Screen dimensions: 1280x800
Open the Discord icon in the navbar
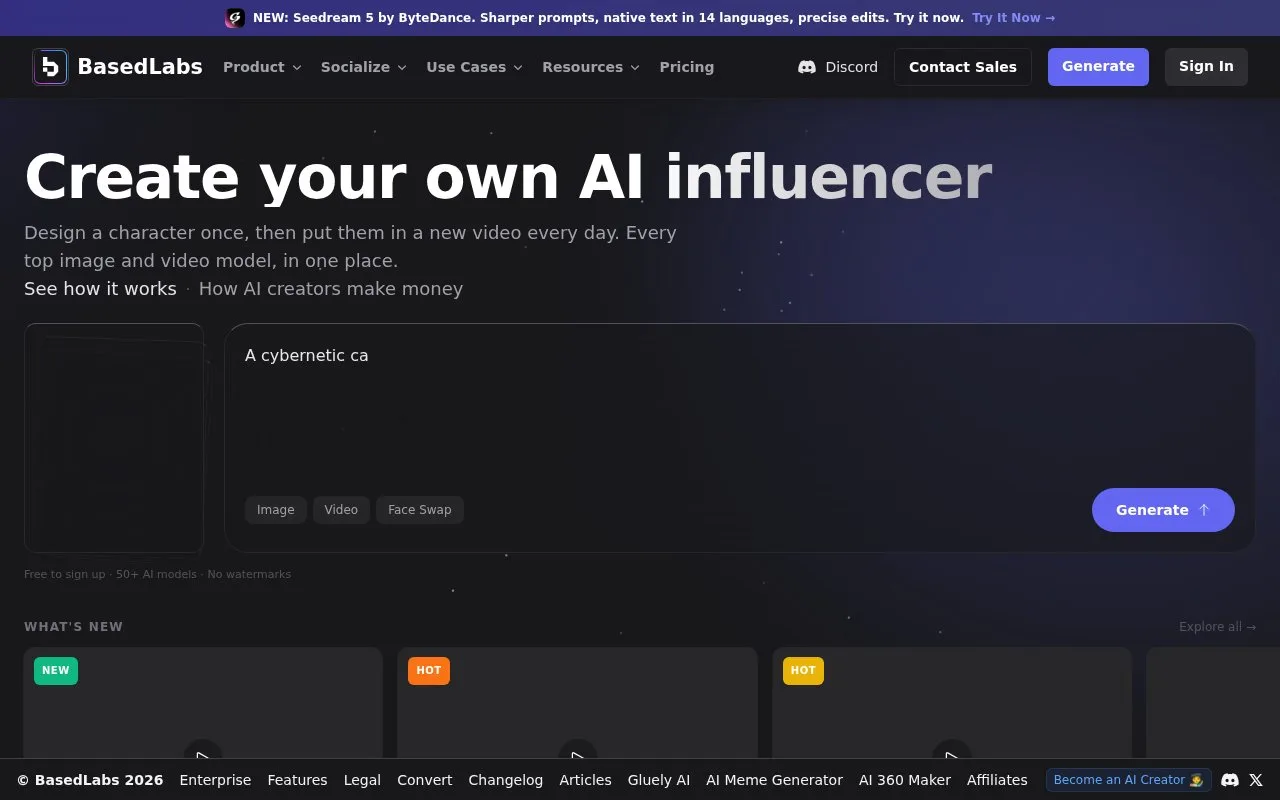coord(807,67)
